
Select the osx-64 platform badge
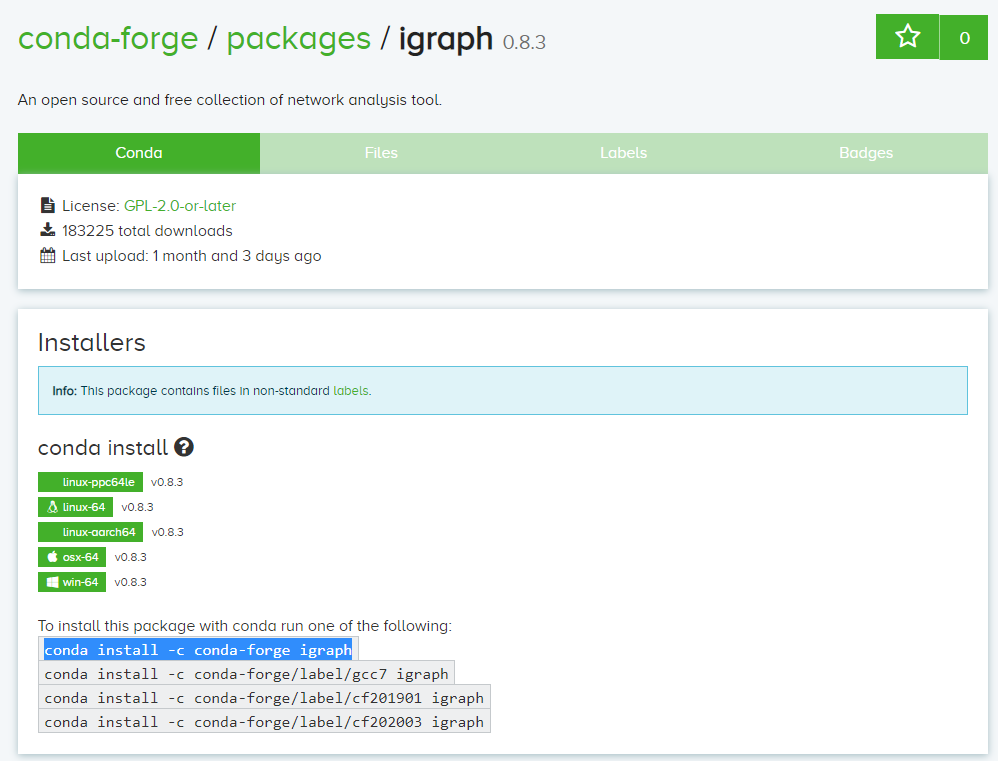[x=72, y=557]
